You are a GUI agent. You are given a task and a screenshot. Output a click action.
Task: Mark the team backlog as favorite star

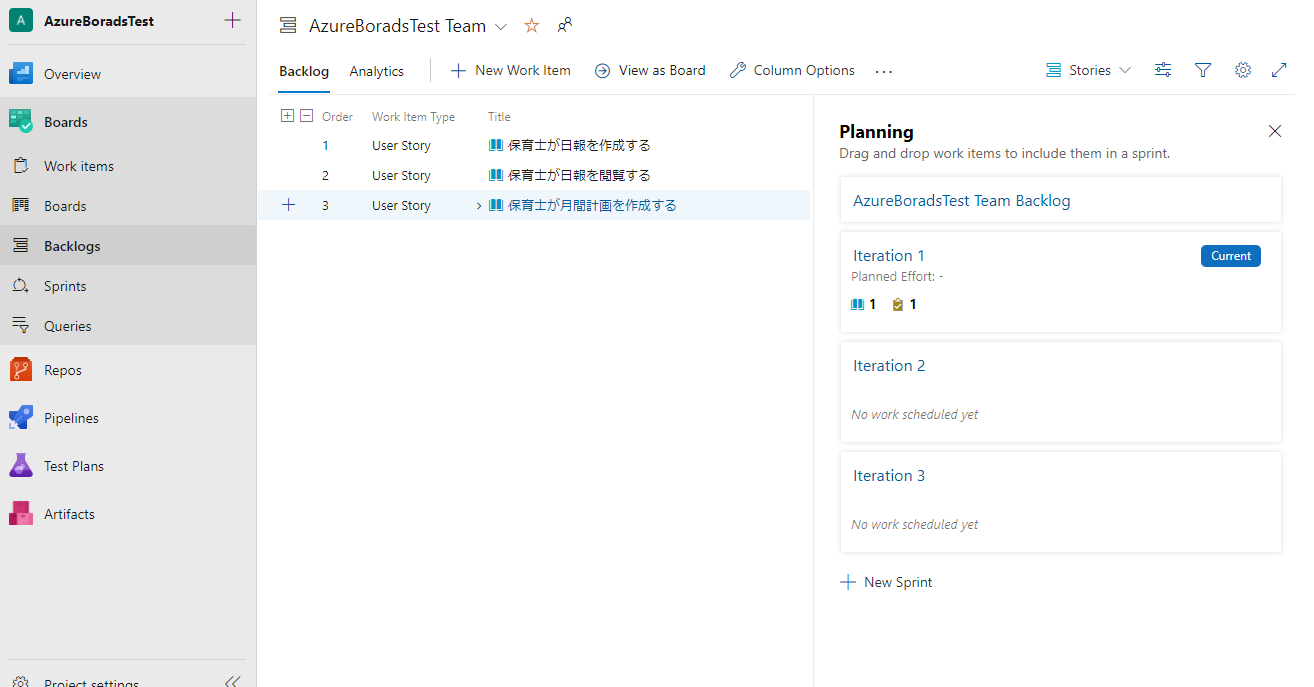tap(532, 26)
